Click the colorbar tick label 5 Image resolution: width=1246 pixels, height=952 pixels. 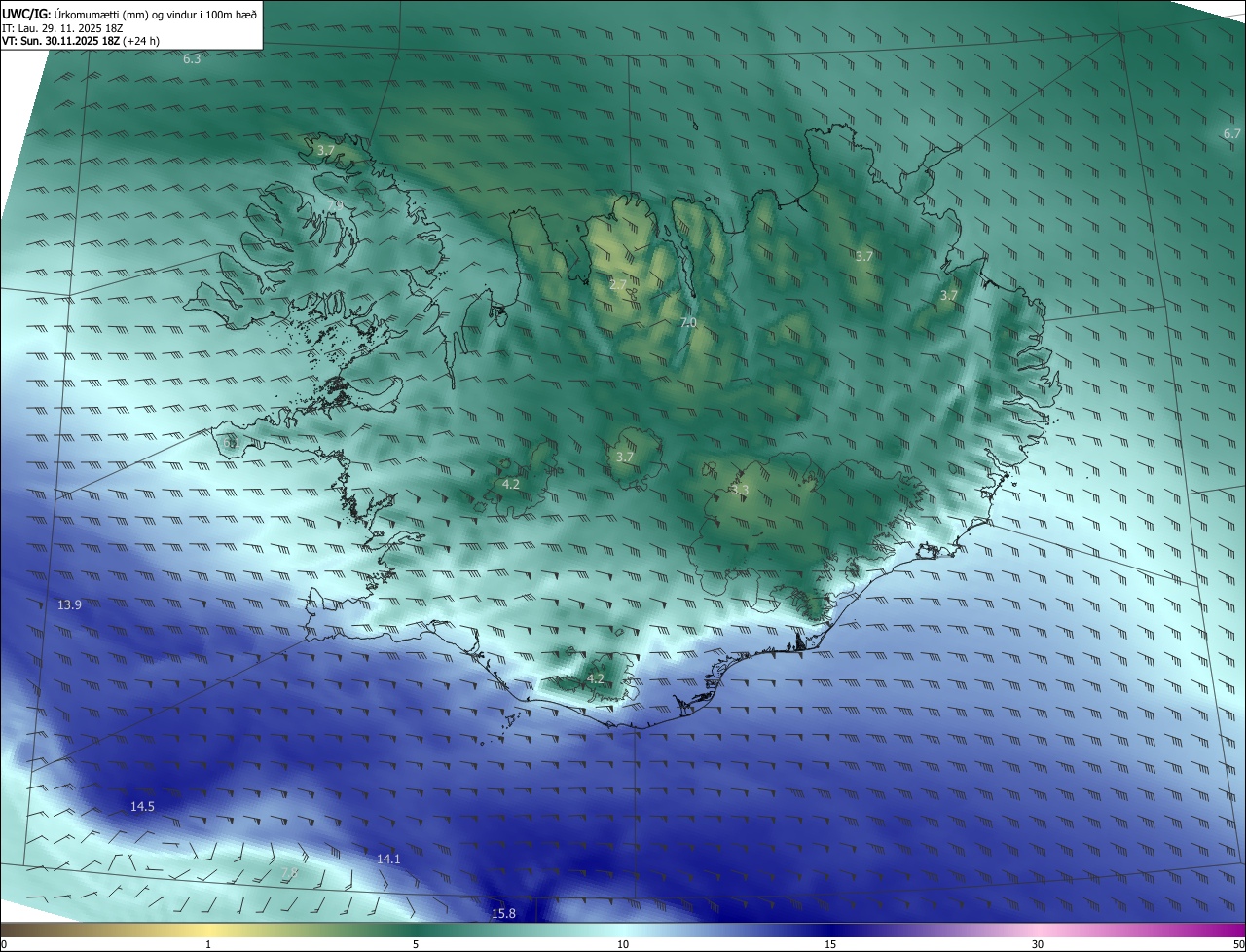[x=416, y=944]
